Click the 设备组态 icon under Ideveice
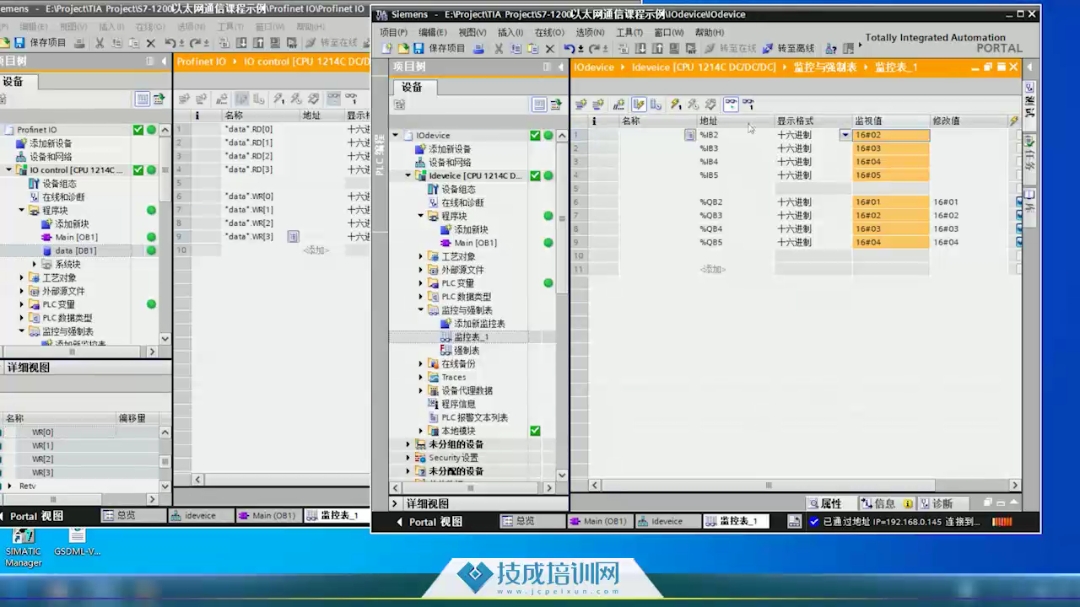Screen dimensions: 1080x607 coord(433,189)
